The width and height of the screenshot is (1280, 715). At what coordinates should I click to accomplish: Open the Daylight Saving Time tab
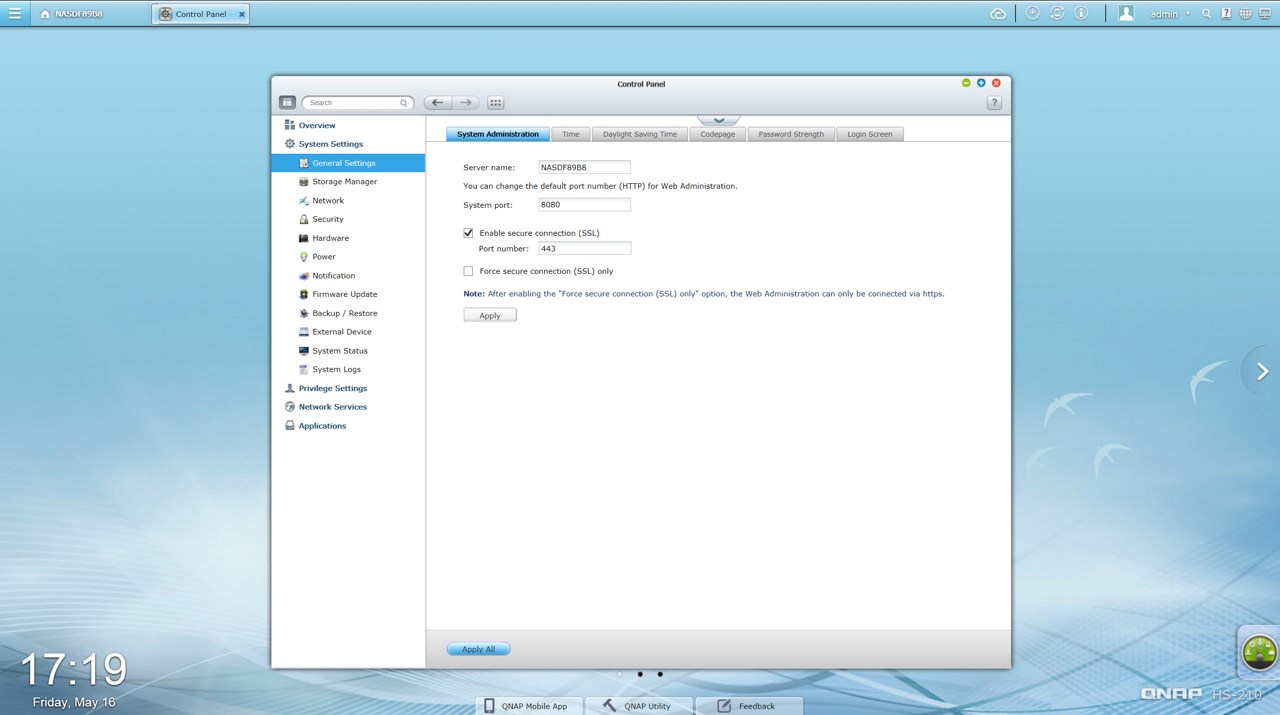coord(640,134)
